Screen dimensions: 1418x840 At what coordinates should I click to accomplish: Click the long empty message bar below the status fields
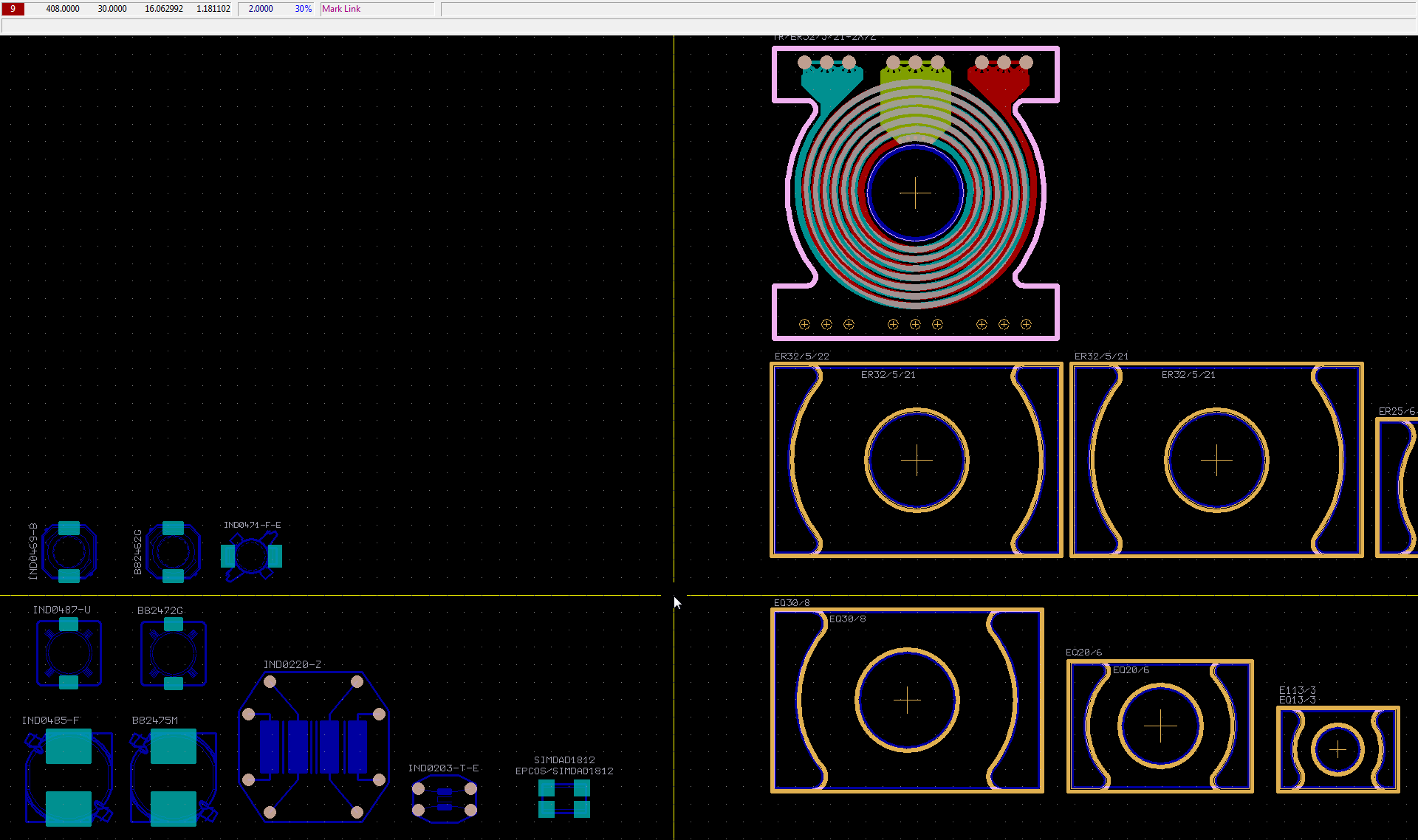point(709,26)
